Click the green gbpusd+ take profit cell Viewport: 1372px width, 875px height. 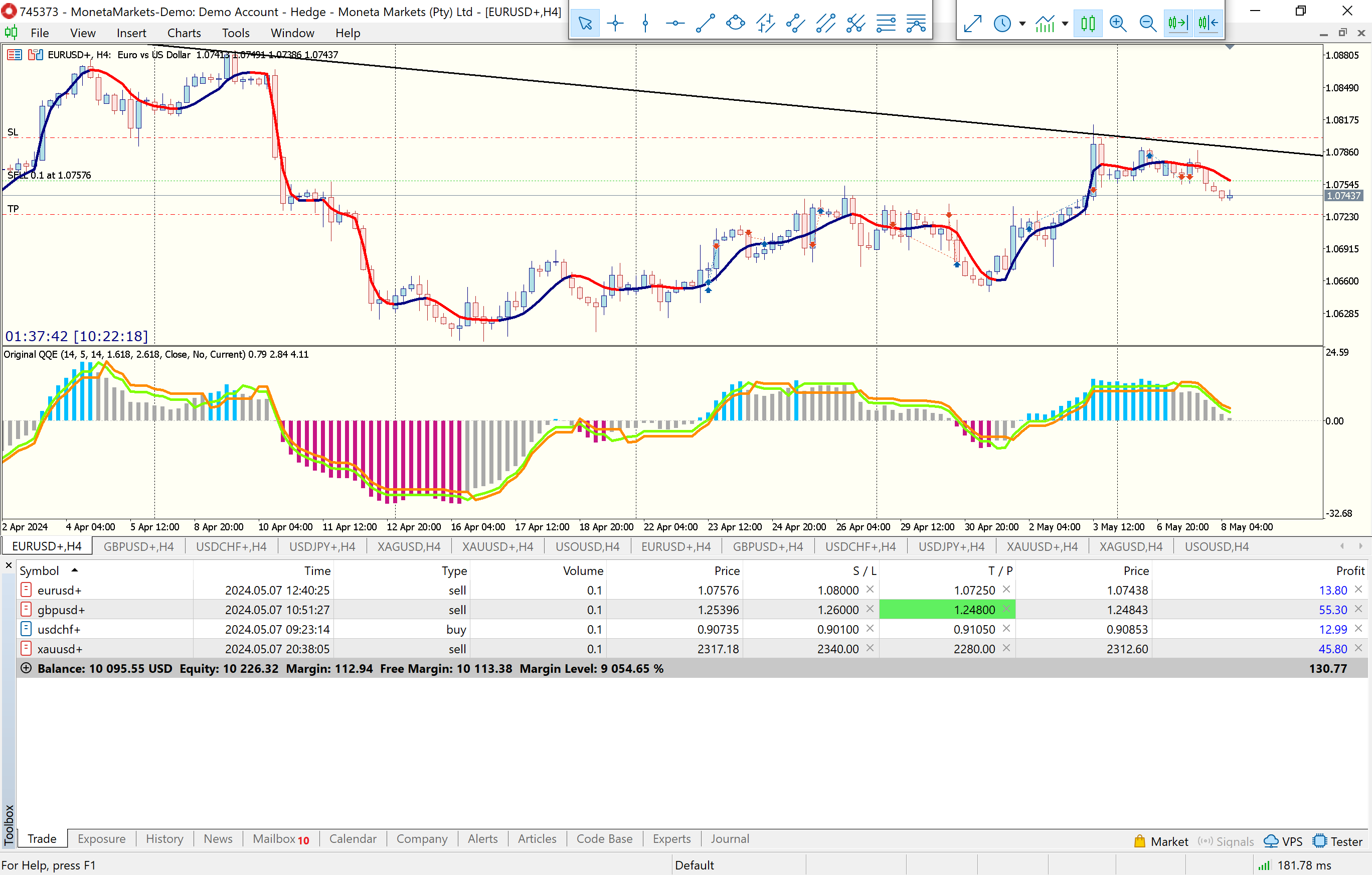click(x=946, y=610)
